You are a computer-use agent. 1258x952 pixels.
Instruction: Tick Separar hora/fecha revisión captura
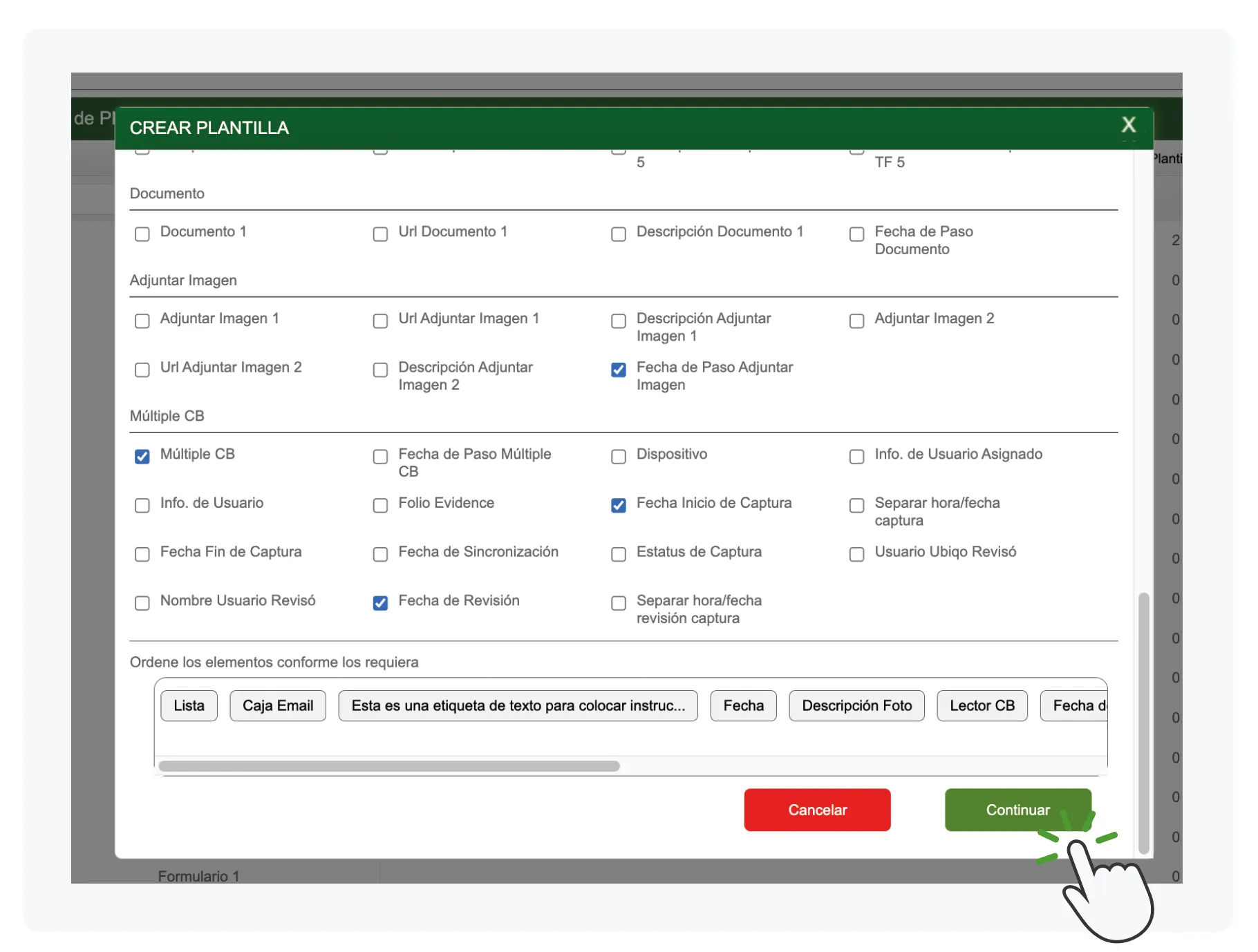point(619,603)
